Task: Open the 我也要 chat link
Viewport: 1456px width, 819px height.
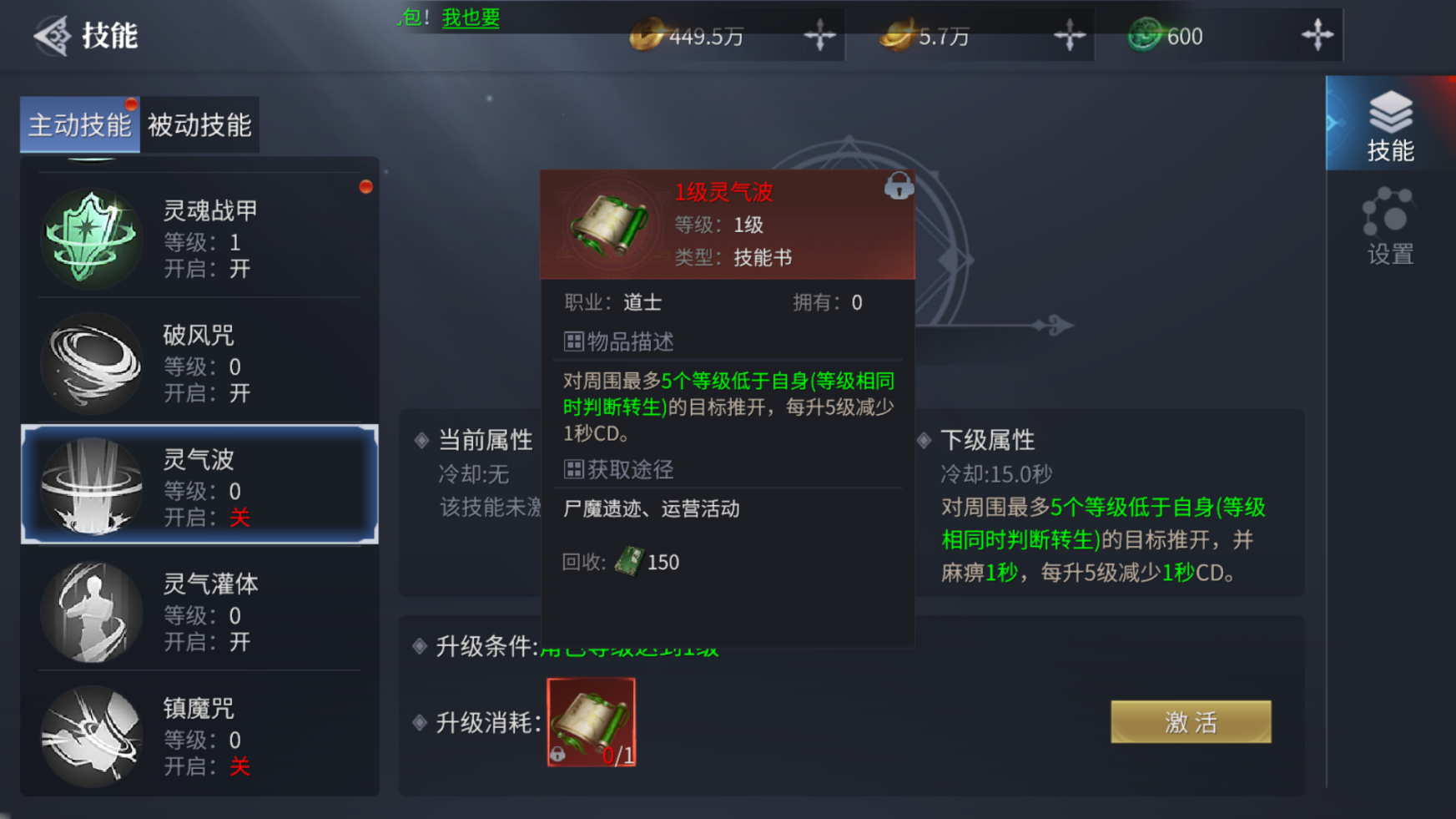Action: click(471, 17)
